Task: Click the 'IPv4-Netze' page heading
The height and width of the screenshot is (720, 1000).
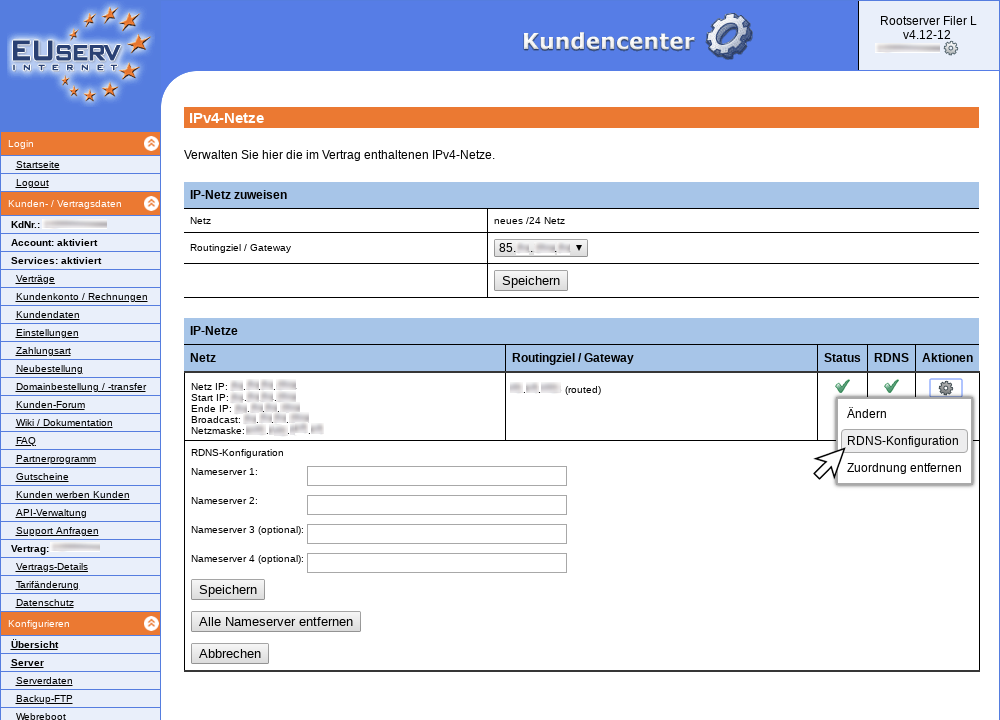Action: point(226,118)
